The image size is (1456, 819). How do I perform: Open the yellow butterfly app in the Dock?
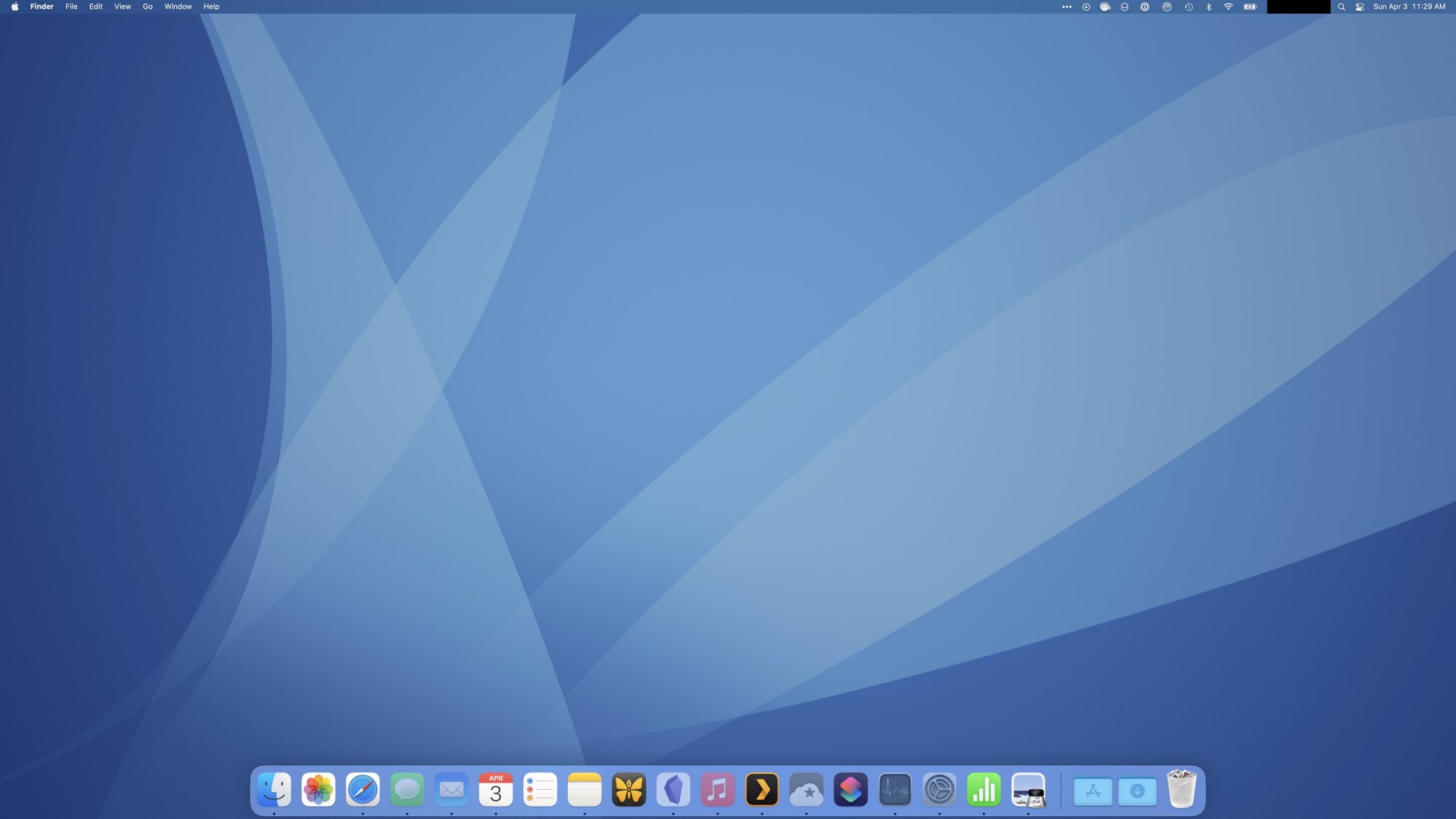[629, 790]
